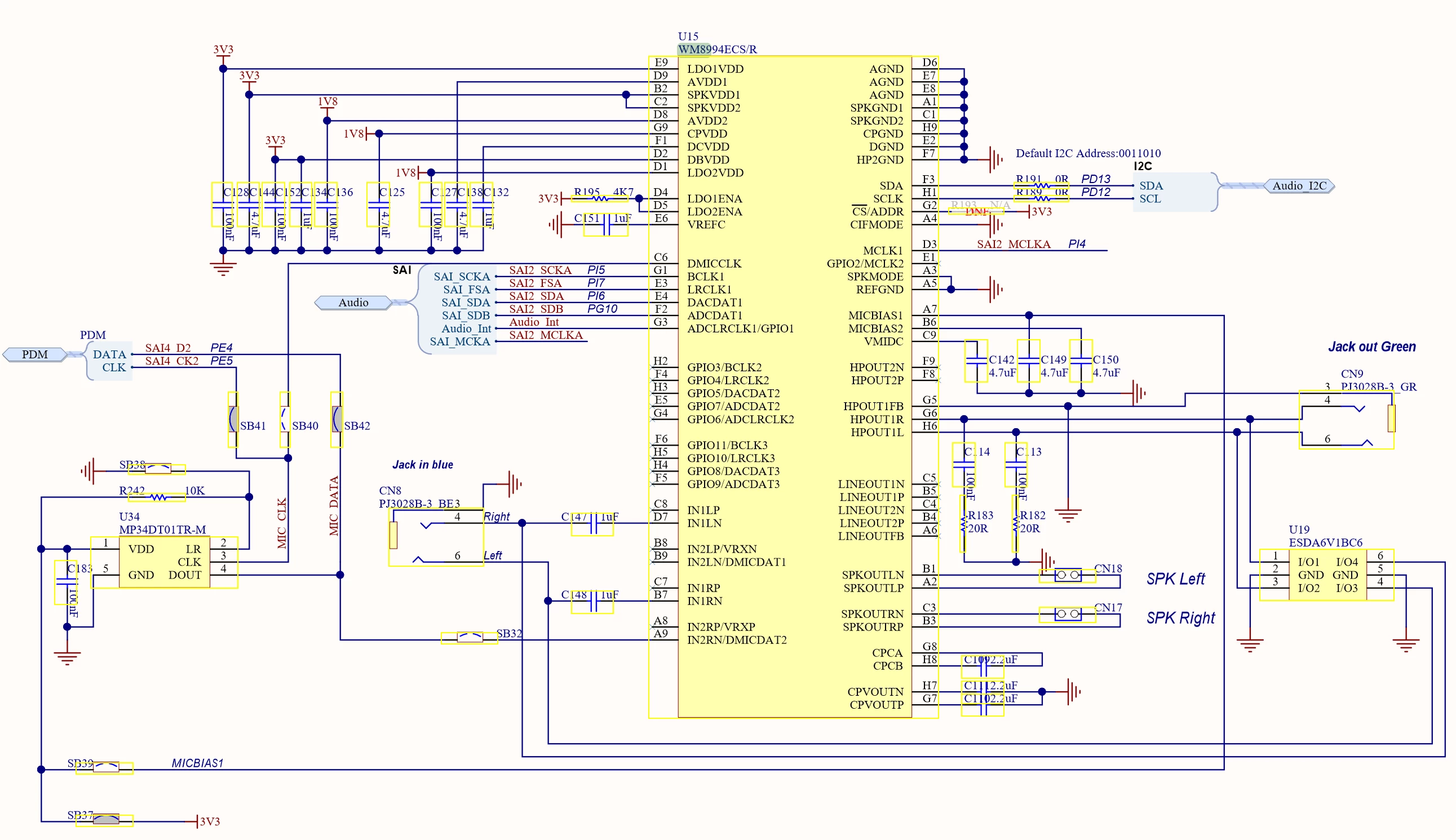Click the vertical MIC_CLK net label
1456x840 pixels.
[x=282, y=523]
